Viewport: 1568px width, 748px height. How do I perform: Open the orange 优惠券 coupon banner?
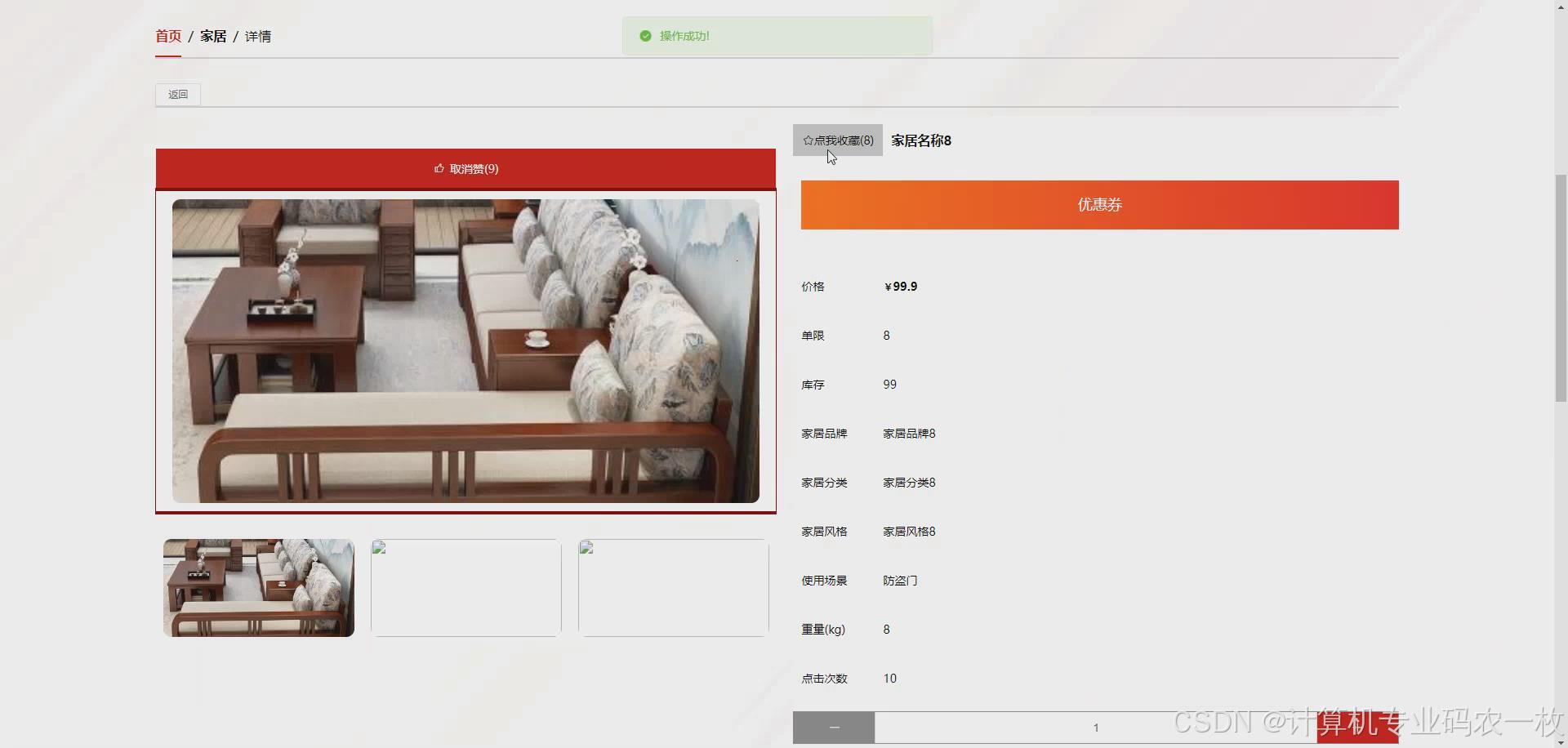pyautogui.click(x=1099, y=205)
